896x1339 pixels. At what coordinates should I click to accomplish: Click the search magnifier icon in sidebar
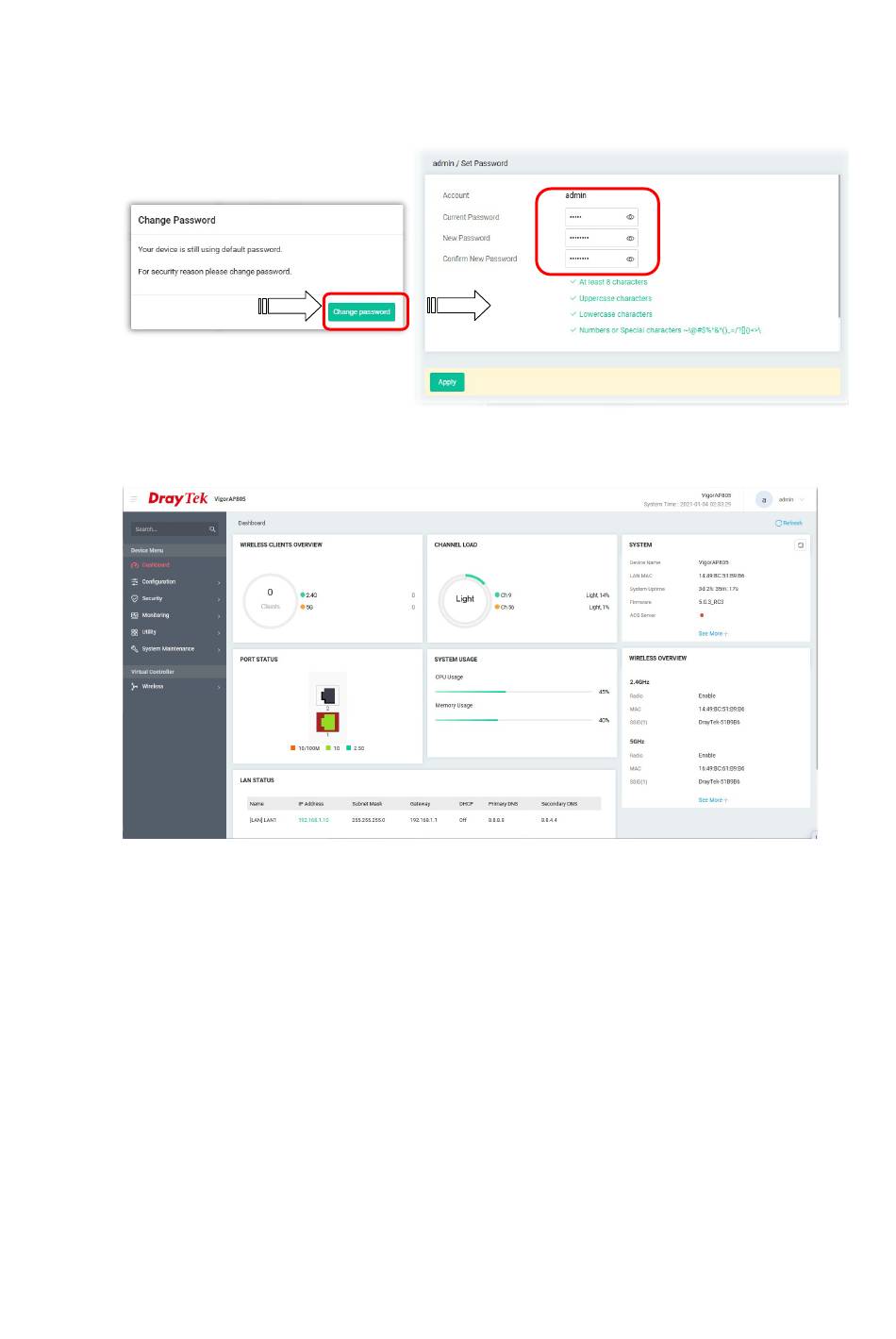[212, 529]
